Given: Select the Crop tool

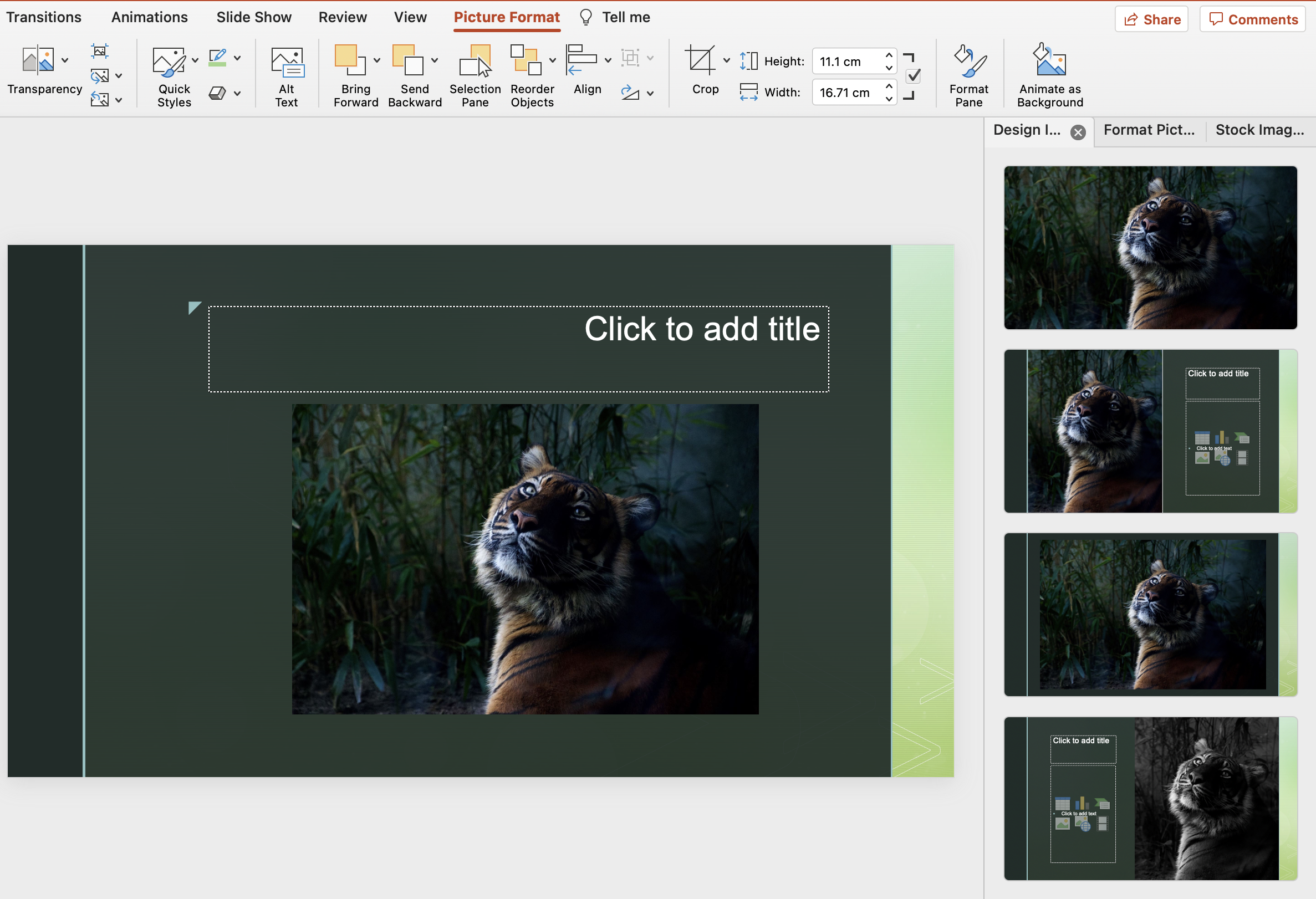Looking at the screenshot, I should click(x=701, y=60).
